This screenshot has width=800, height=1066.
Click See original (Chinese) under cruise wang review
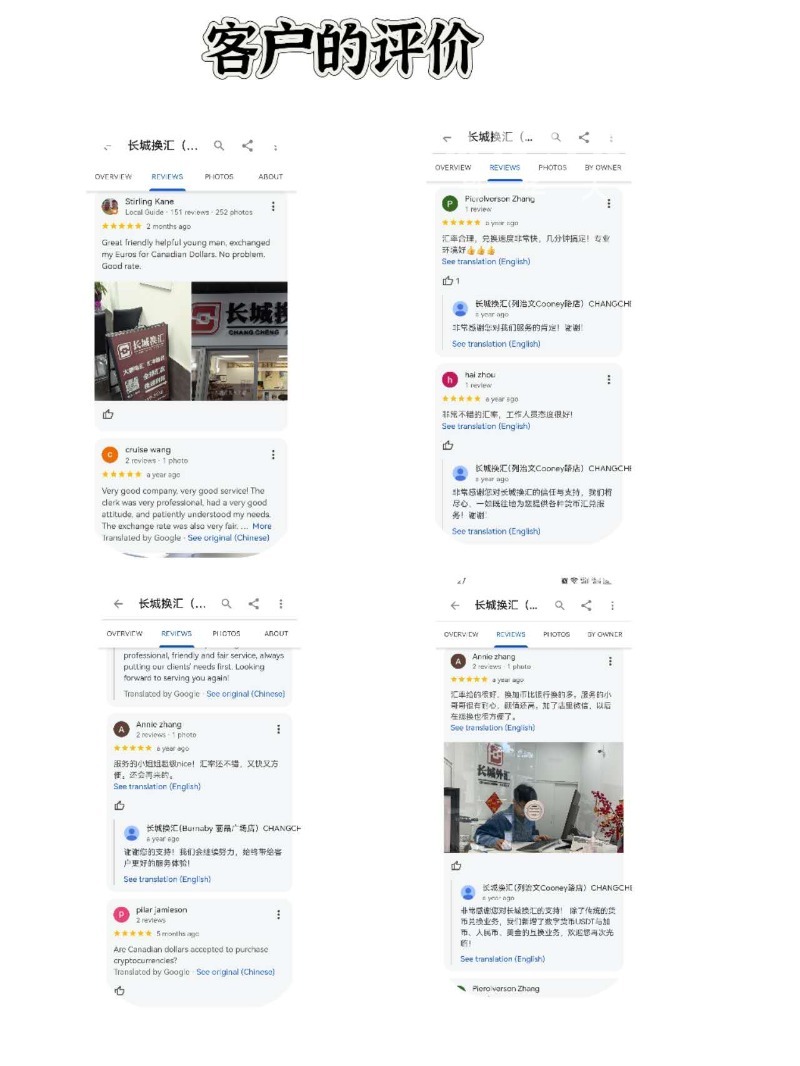228,538
